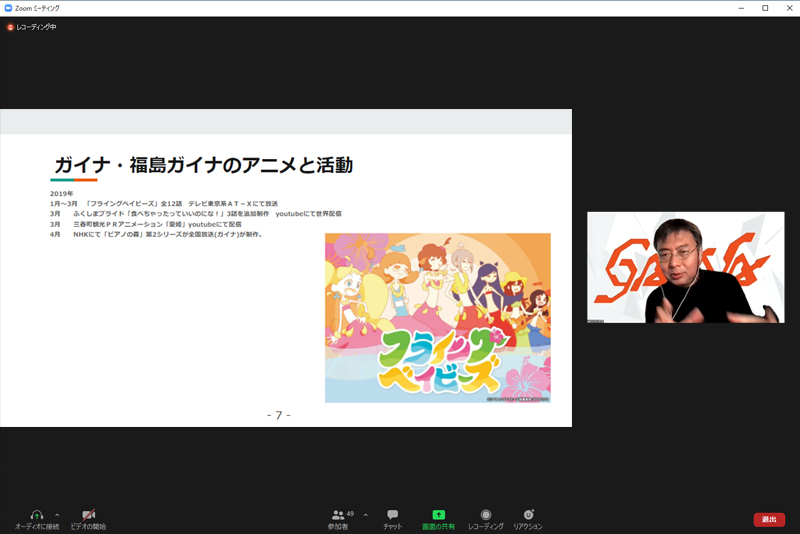Click the green share screen icon
Viewport: 800px width, 534px height.
pos(438,514)
